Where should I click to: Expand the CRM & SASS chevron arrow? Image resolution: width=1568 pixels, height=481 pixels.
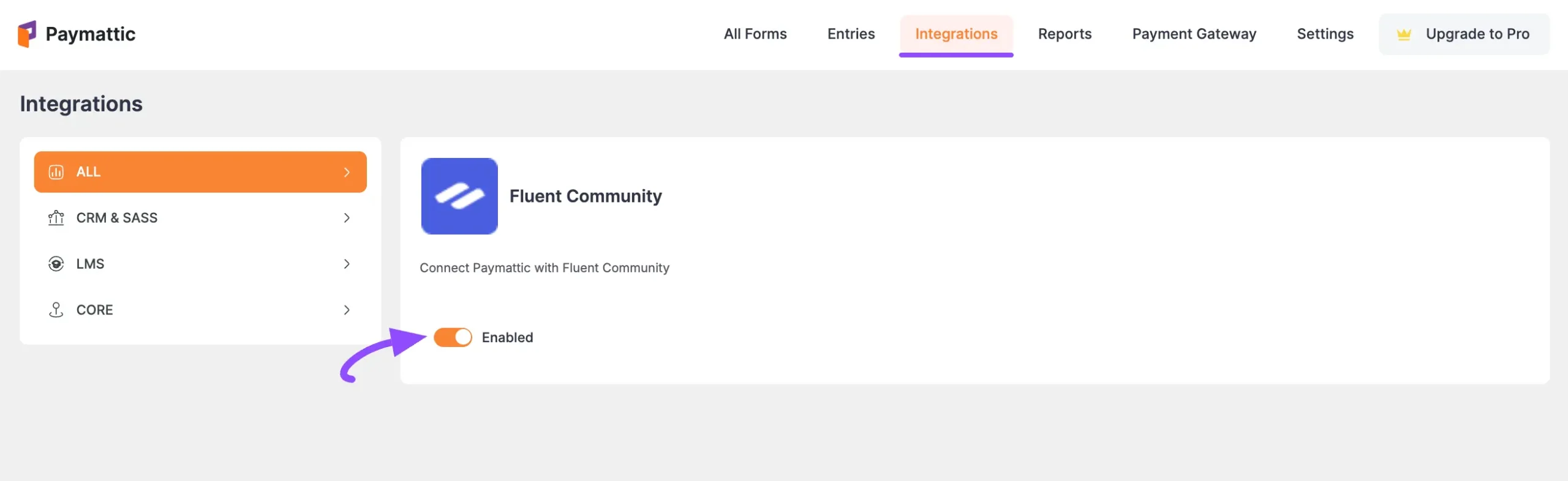[347, 218]
